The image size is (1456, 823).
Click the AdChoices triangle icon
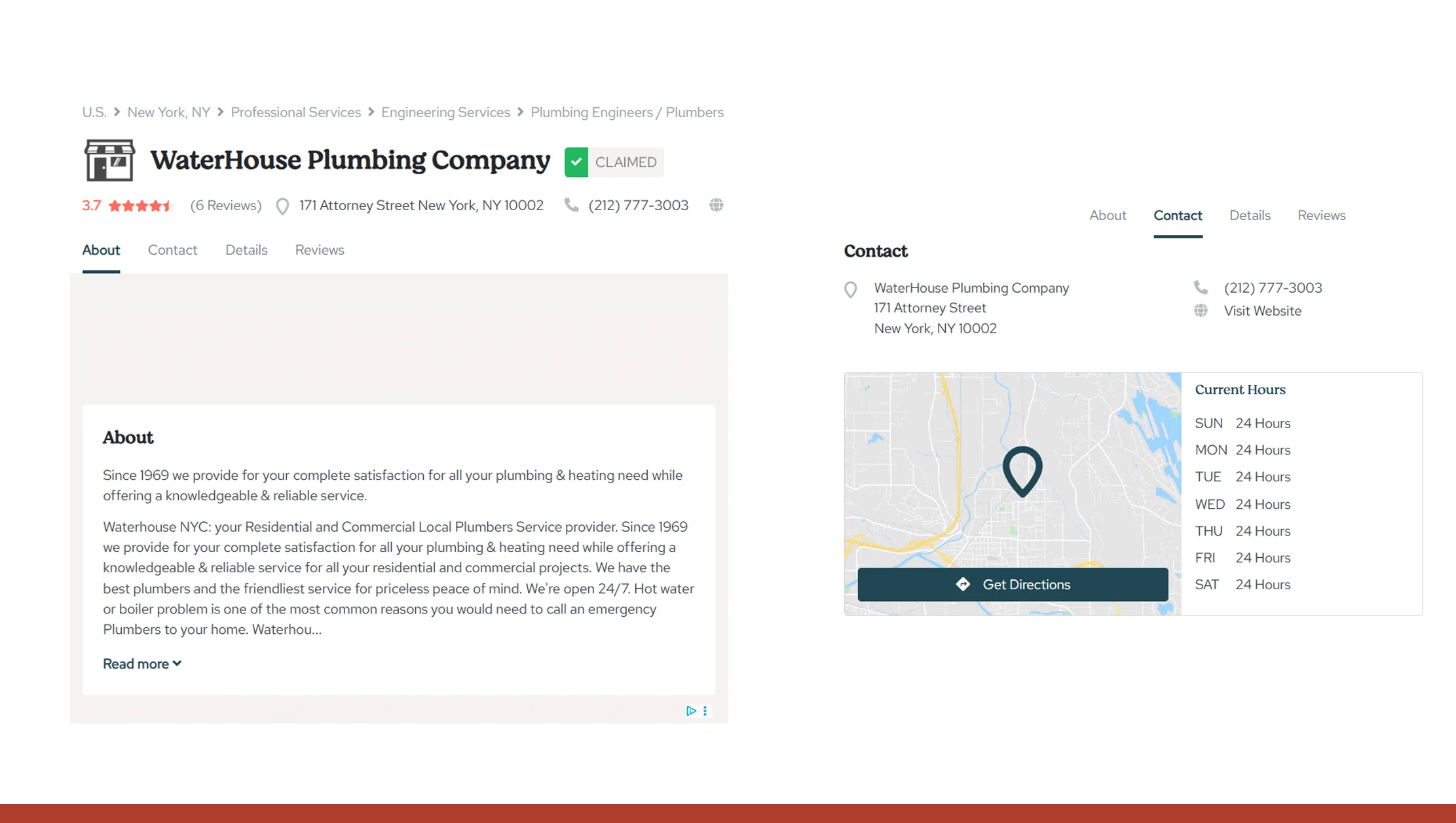690,711
